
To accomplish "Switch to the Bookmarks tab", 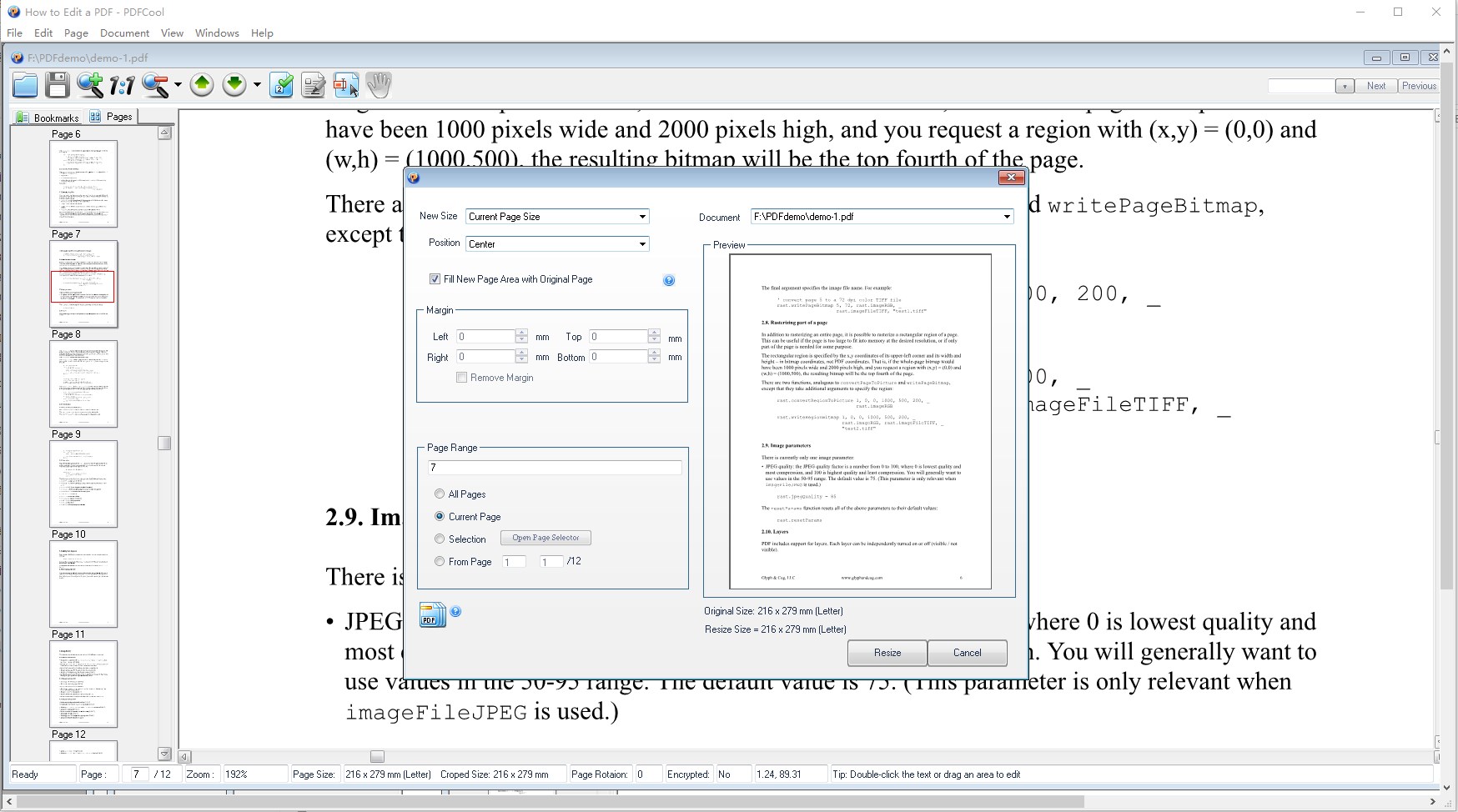I will point(48,118).
